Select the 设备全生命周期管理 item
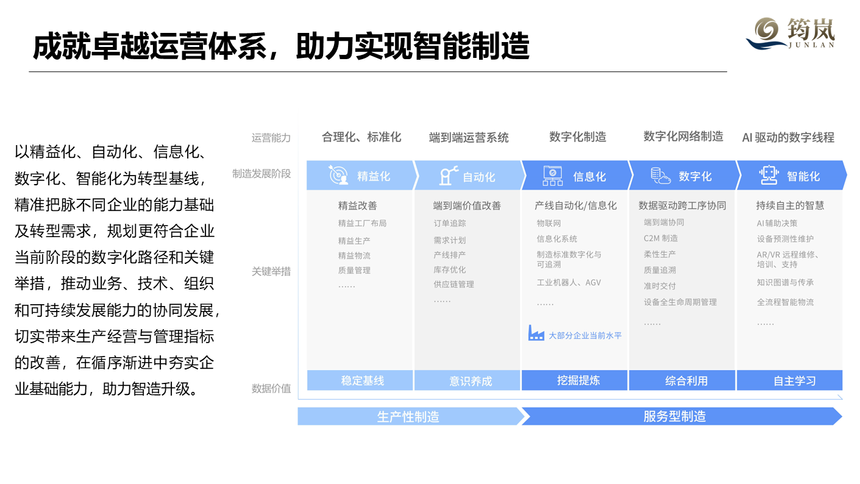Viewport: 860px width, 484px height. tap(680, 302)
